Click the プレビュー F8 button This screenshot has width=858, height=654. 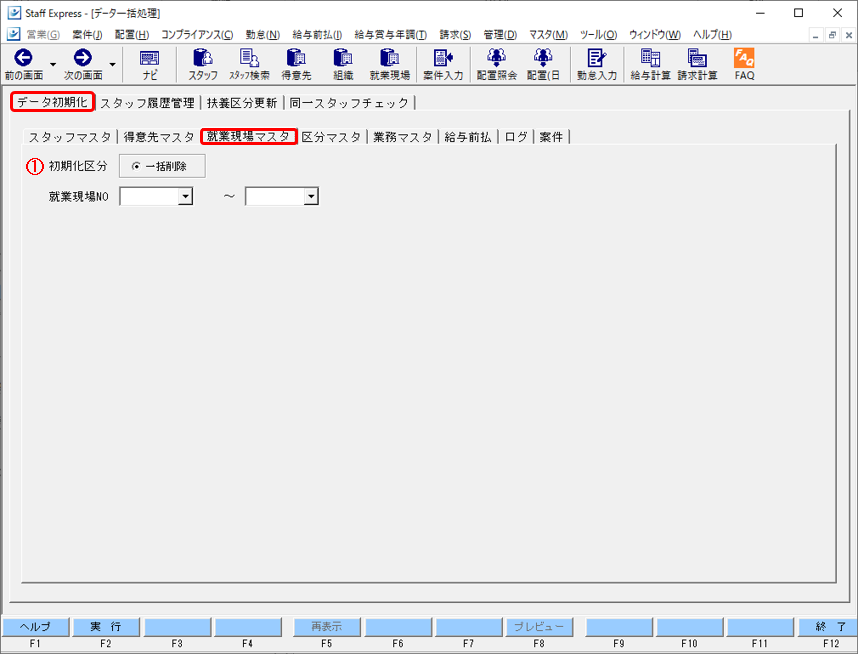pos(539,627)
